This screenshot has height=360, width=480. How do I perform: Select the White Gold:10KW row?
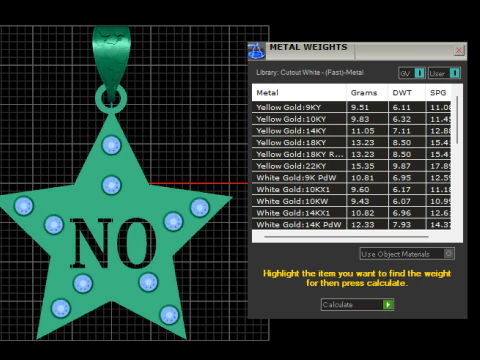[351, 201]
